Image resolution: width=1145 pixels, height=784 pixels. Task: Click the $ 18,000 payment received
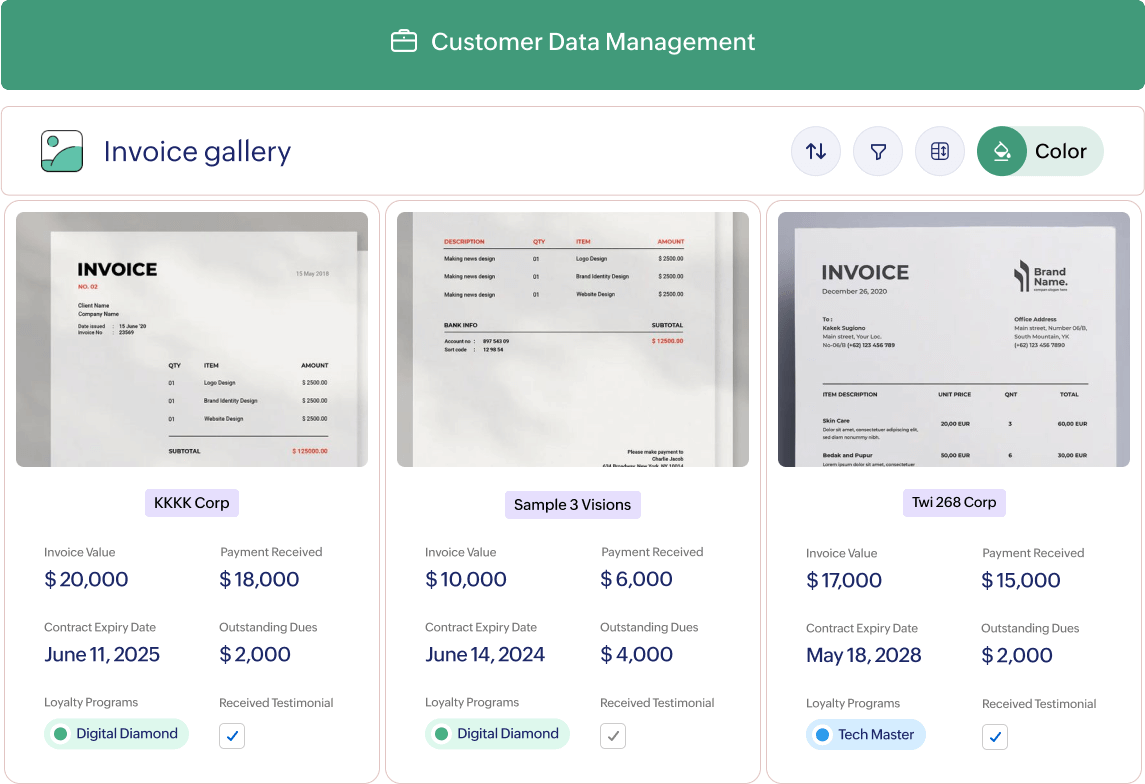(259, 579)
